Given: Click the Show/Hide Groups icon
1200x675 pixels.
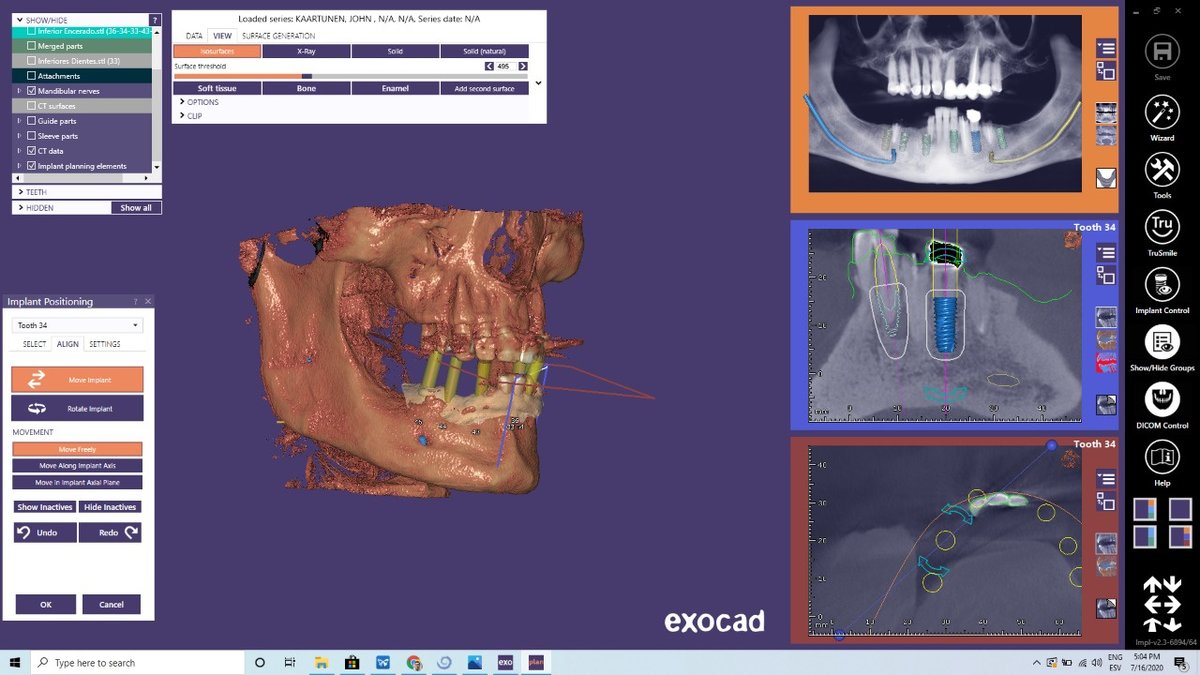Looking at the screenshot, I should (x=1162, y=341).
